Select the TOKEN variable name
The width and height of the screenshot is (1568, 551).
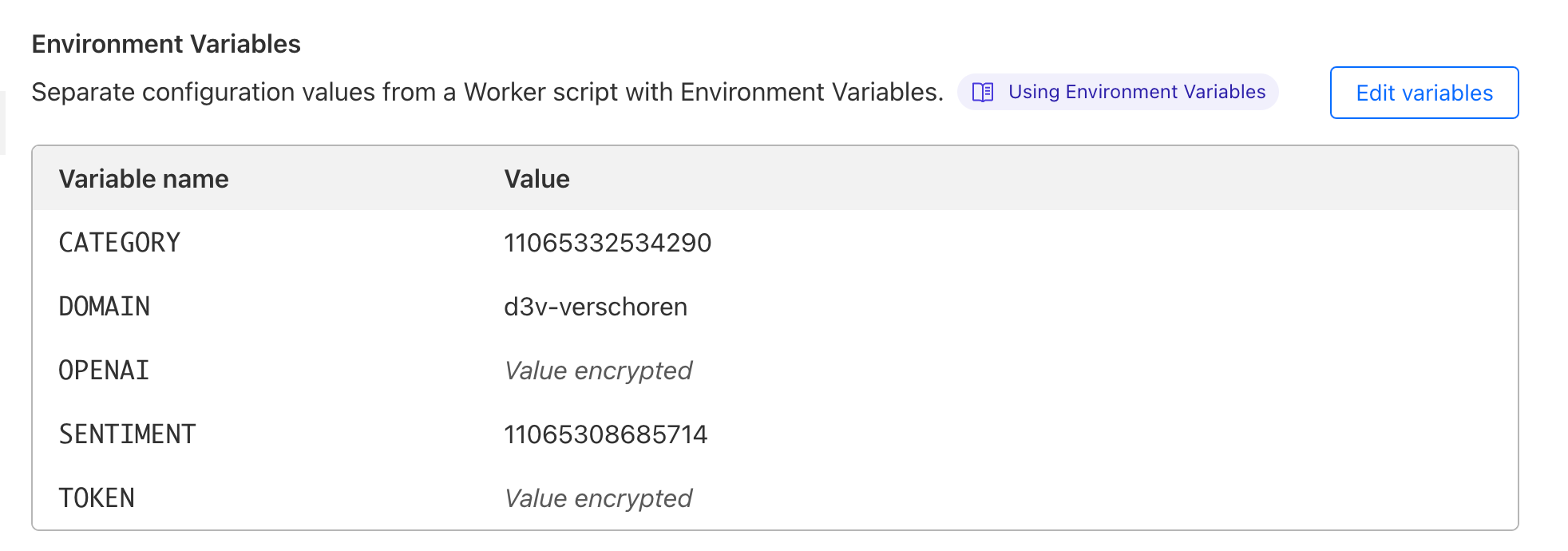[97, 498]
